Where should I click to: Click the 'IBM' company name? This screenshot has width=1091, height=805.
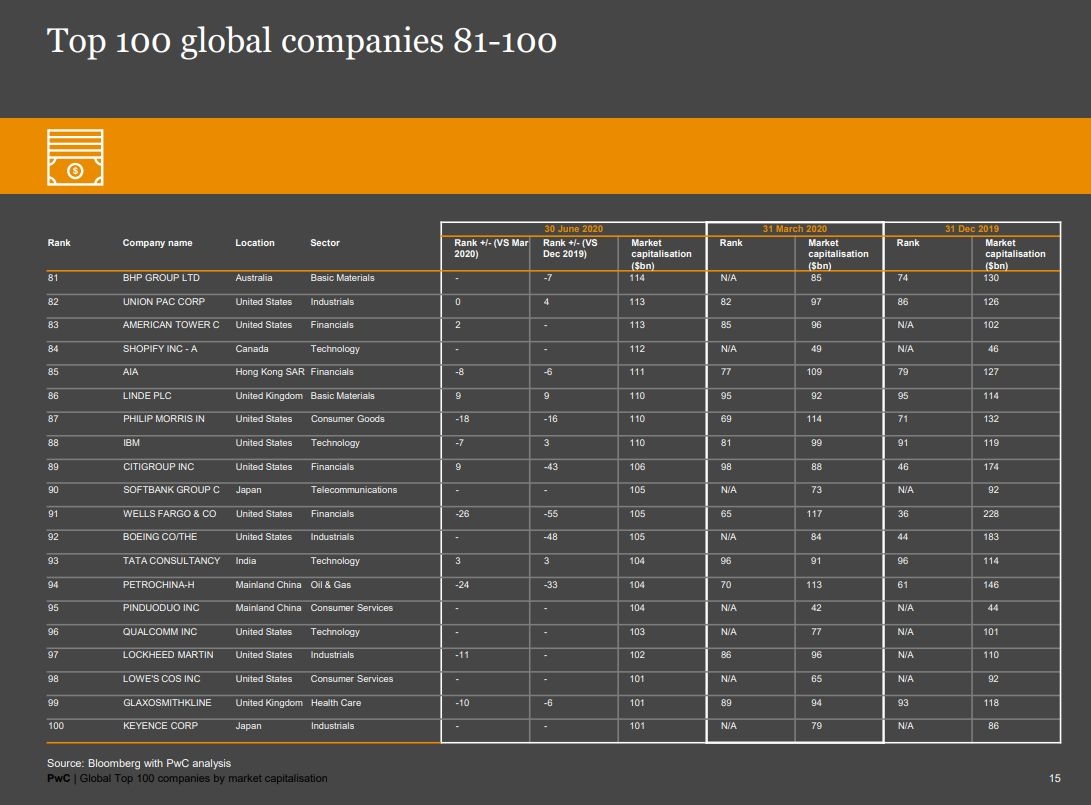point(132,443)
